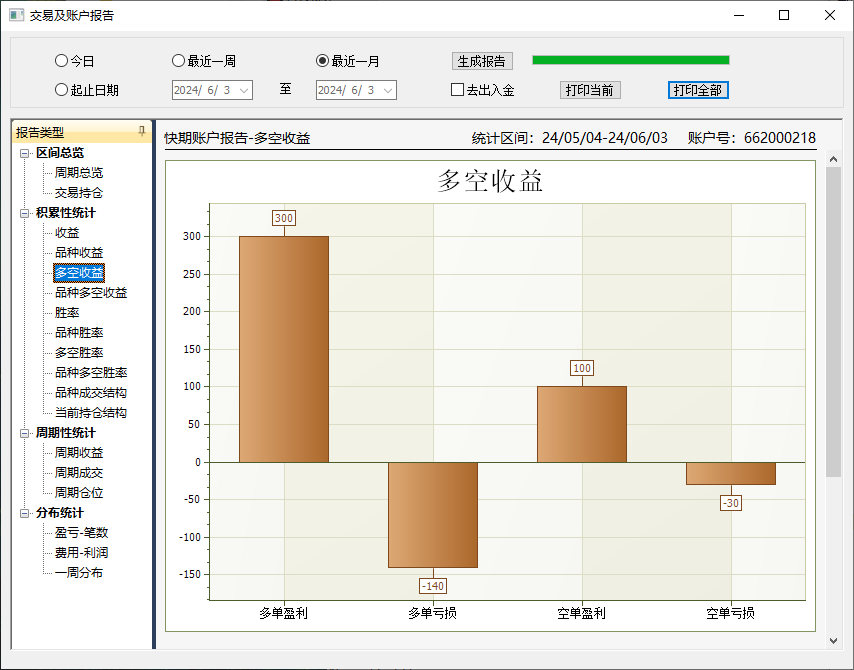Screen dimensions: 854x670
Task: Click the 生成报告 button
Action: click(482, 61)
